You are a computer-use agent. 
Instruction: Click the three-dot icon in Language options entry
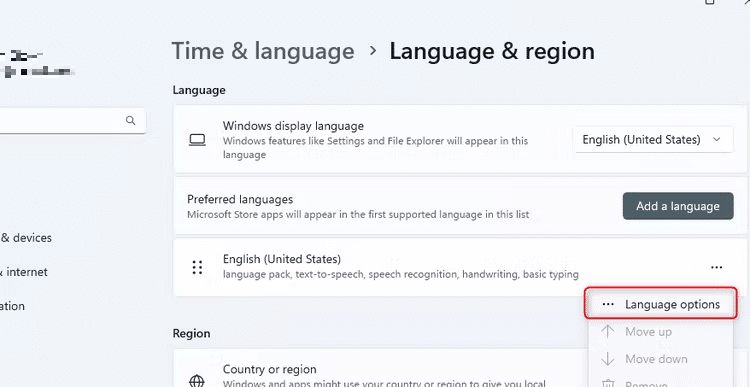coord(607,304)
